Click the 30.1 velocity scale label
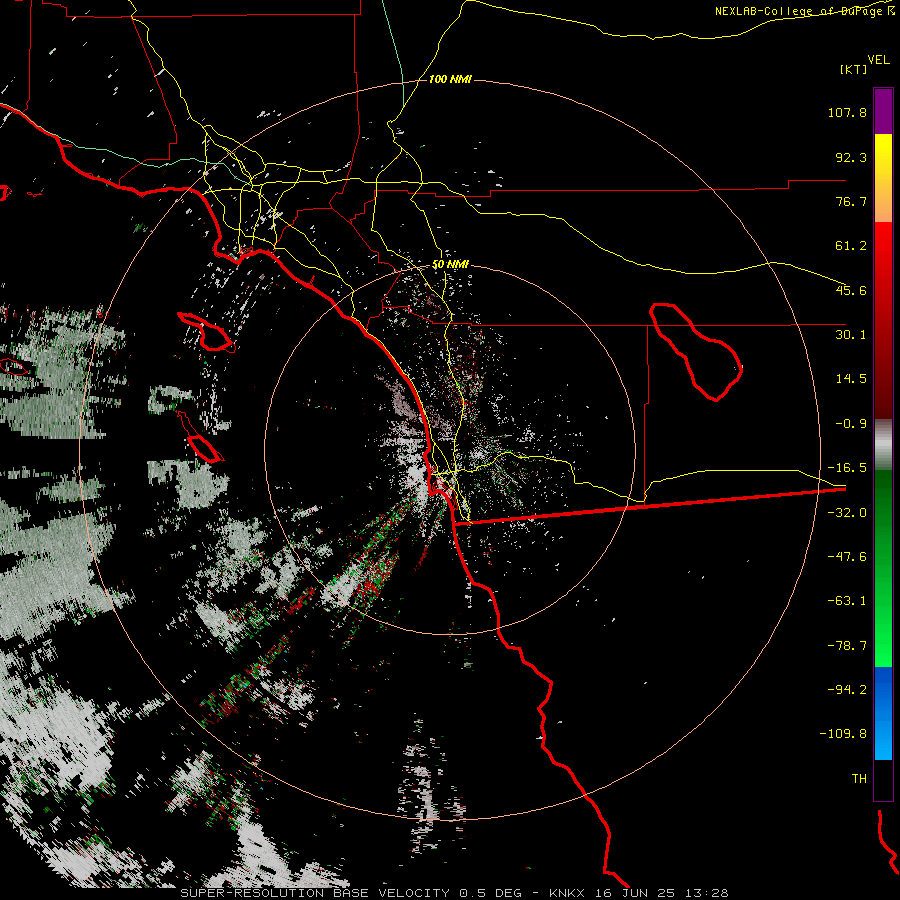This screenshot has height=900, width=900. coord(851,335)
